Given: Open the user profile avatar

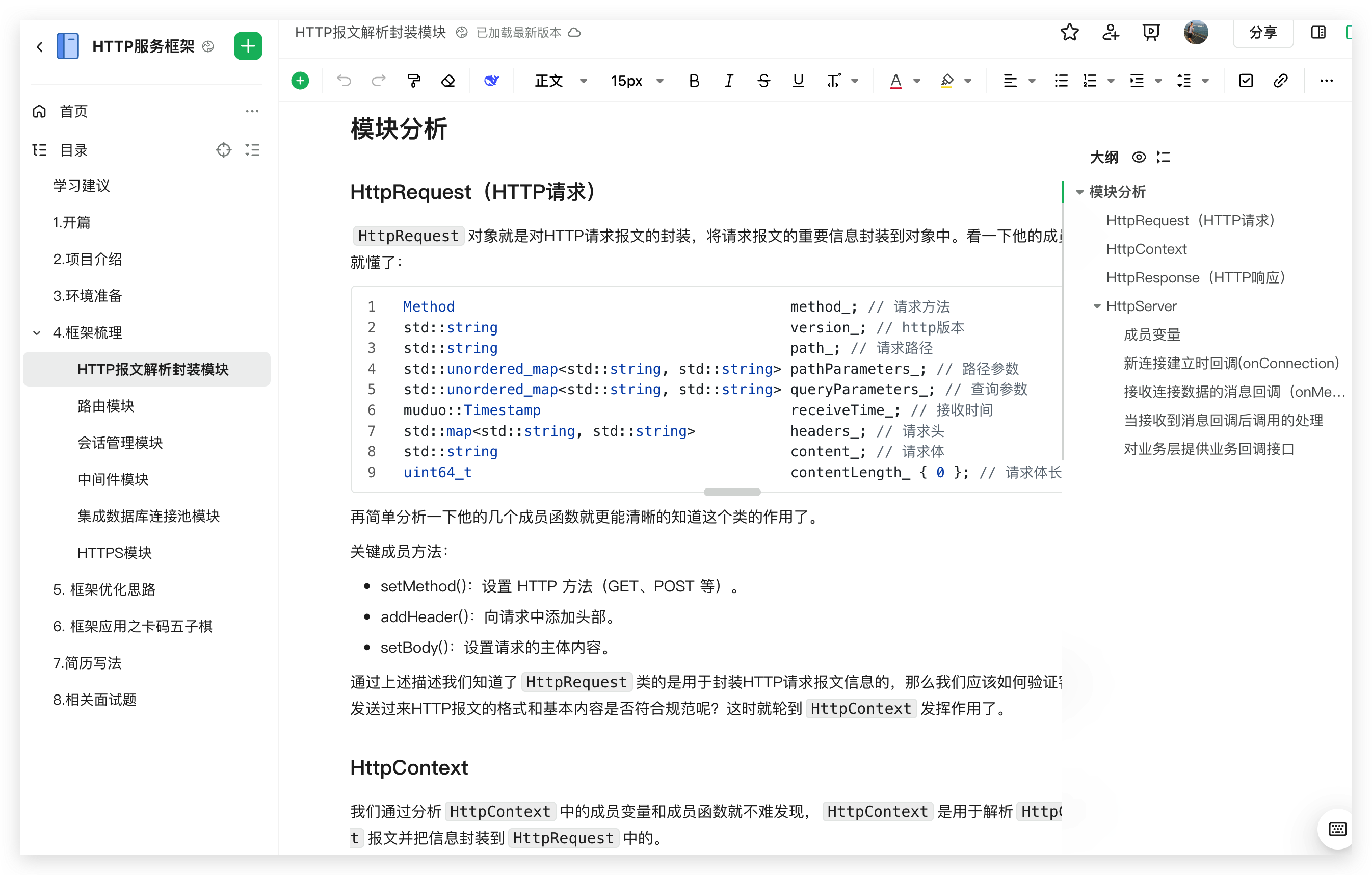Looking at the screenshot, I should click(x=1196, y=33).
